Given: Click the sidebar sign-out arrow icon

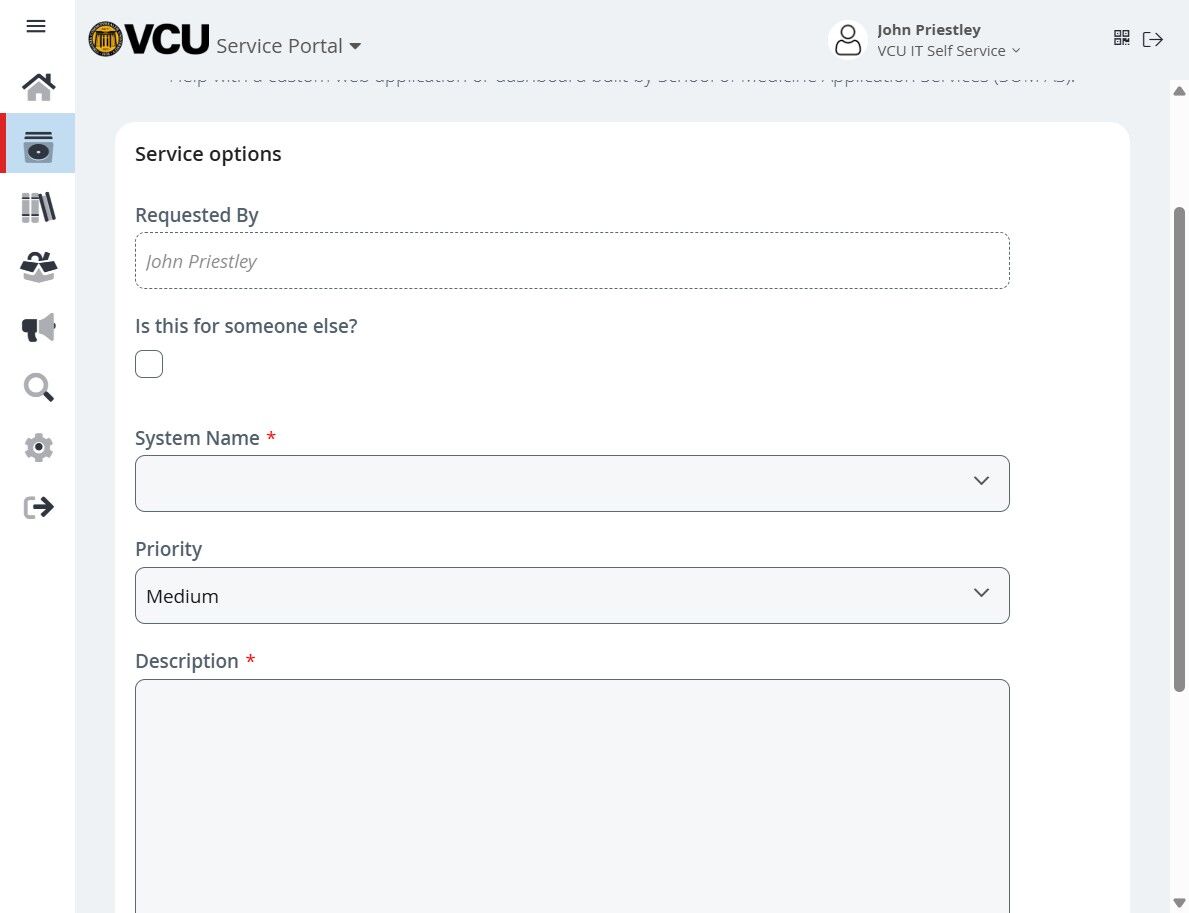Looking at the screenshot, I should 38,507.
